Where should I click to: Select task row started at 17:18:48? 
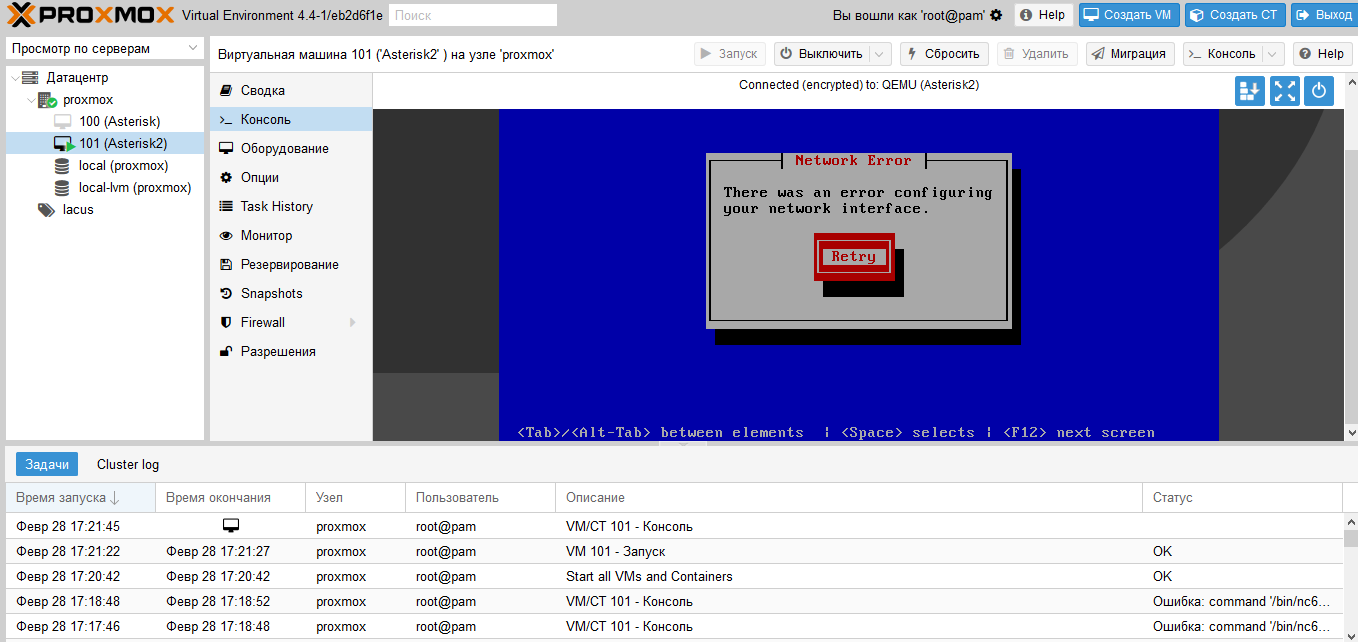point(674,601)
